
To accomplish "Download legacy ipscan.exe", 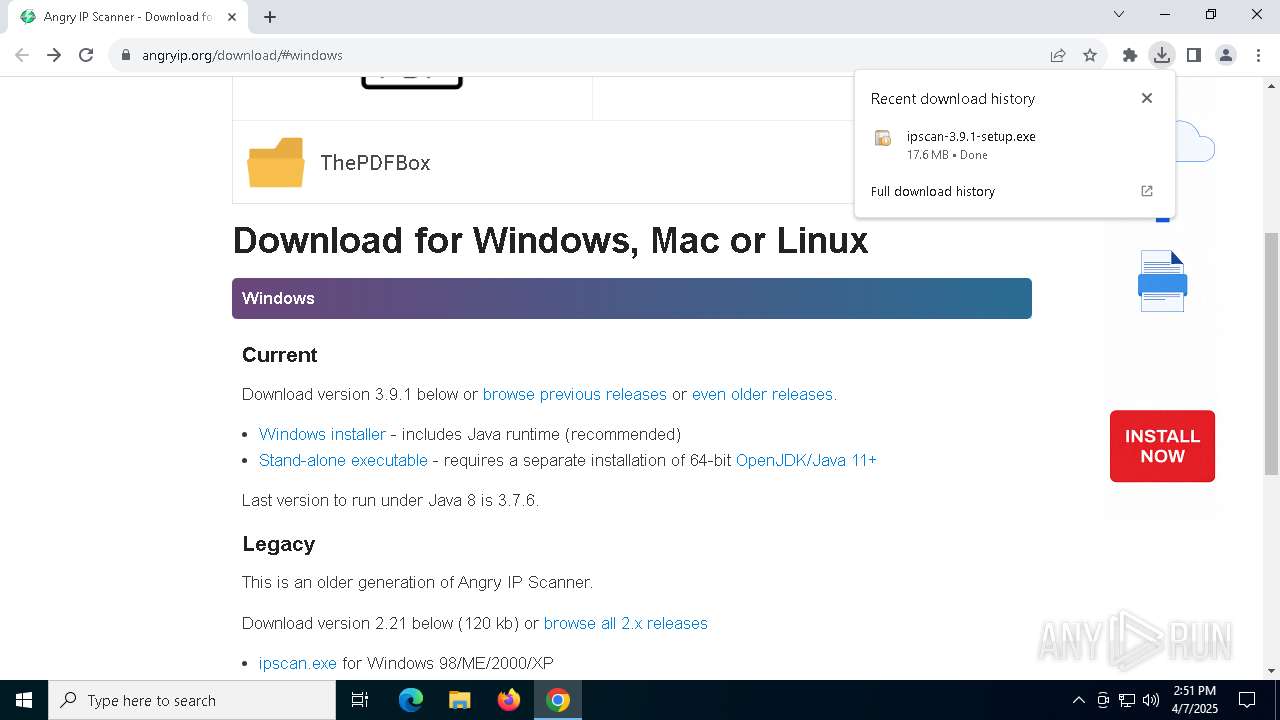I will pyautogui.click(x=298, y=663).
